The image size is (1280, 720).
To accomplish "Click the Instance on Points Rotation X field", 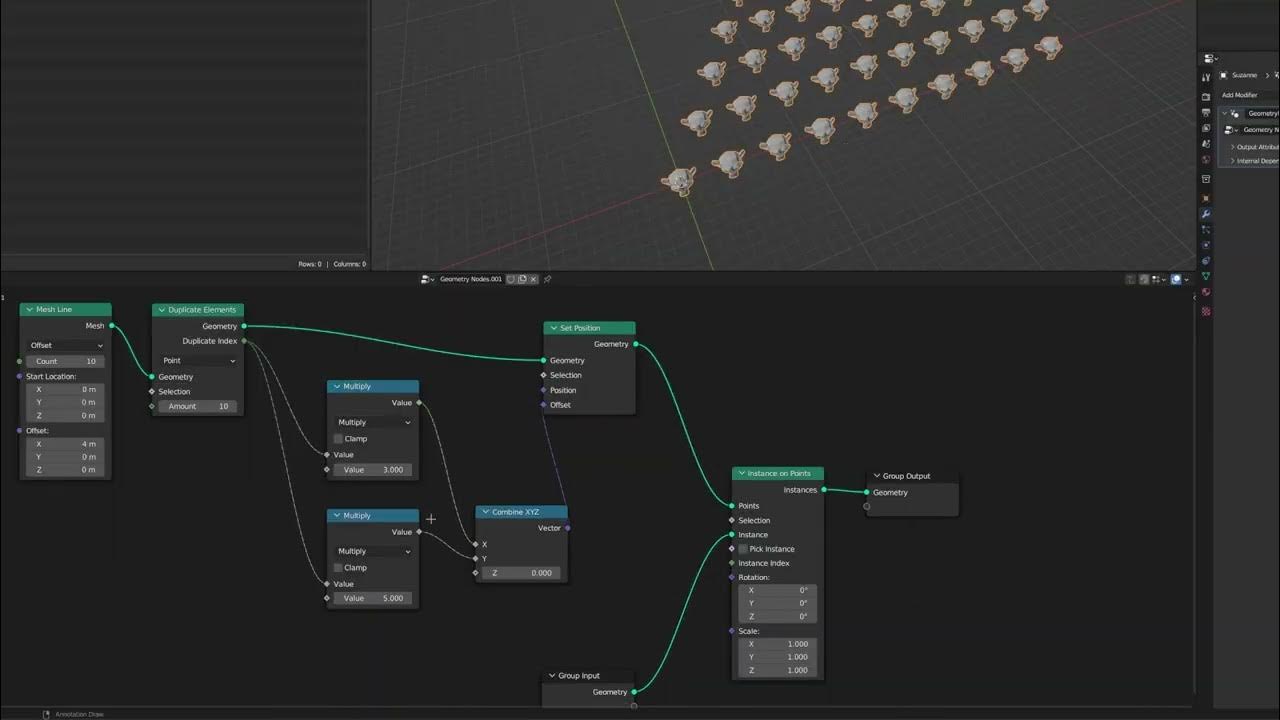I will click(778, 590).
